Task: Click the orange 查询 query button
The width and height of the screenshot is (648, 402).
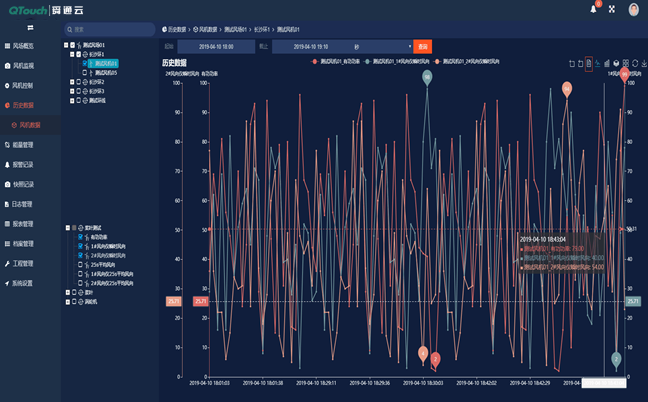Action: click(x=423, y=46)
